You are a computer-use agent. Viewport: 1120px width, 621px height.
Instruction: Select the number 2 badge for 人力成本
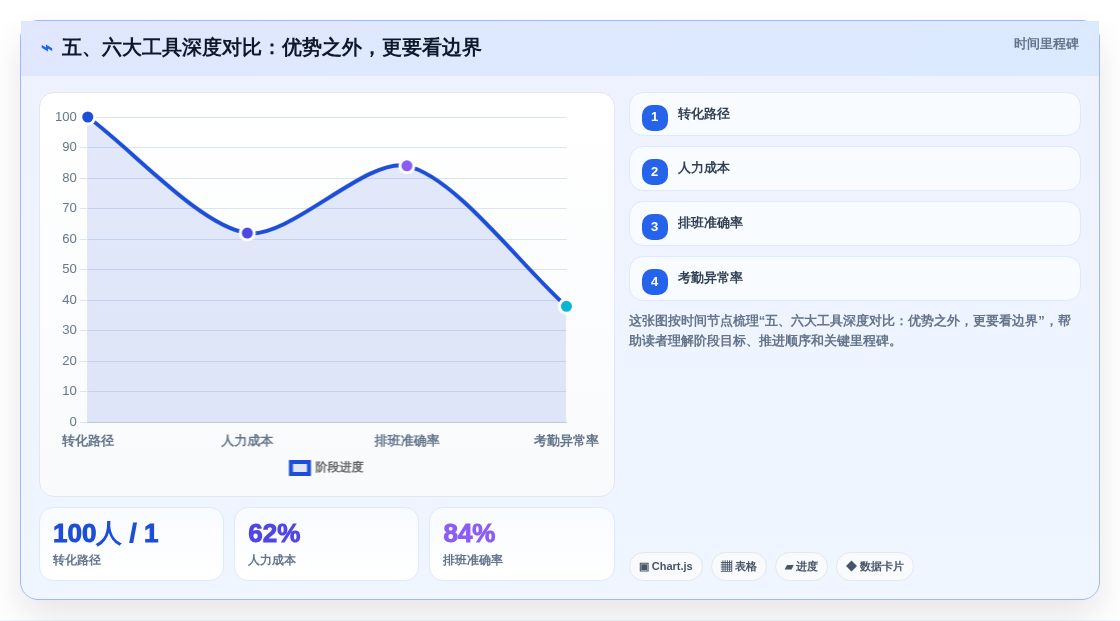click(x=654, y=172)
